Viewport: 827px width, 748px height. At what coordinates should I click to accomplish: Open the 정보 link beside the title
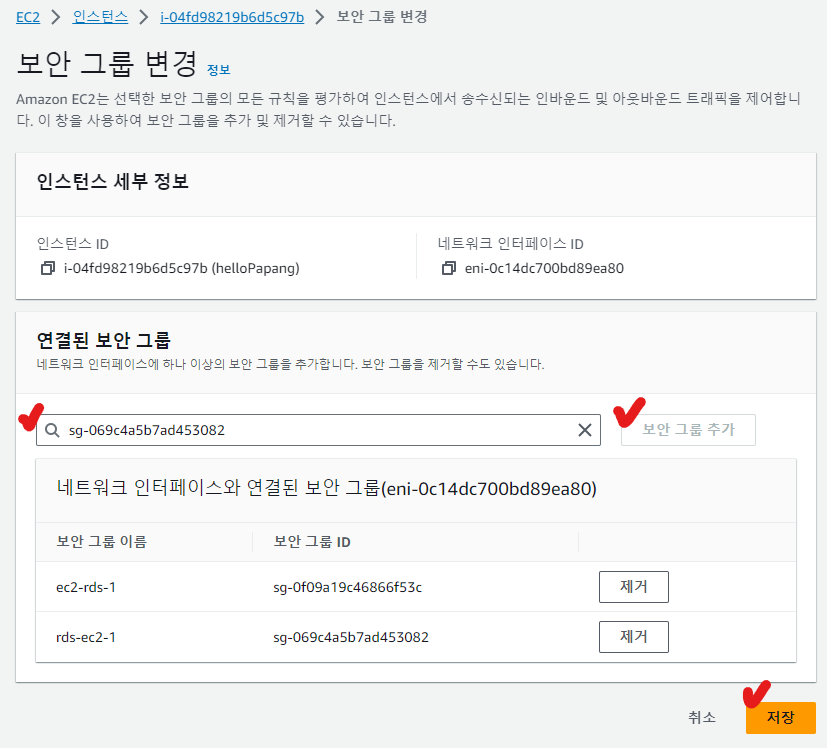[x=218, y=69]
